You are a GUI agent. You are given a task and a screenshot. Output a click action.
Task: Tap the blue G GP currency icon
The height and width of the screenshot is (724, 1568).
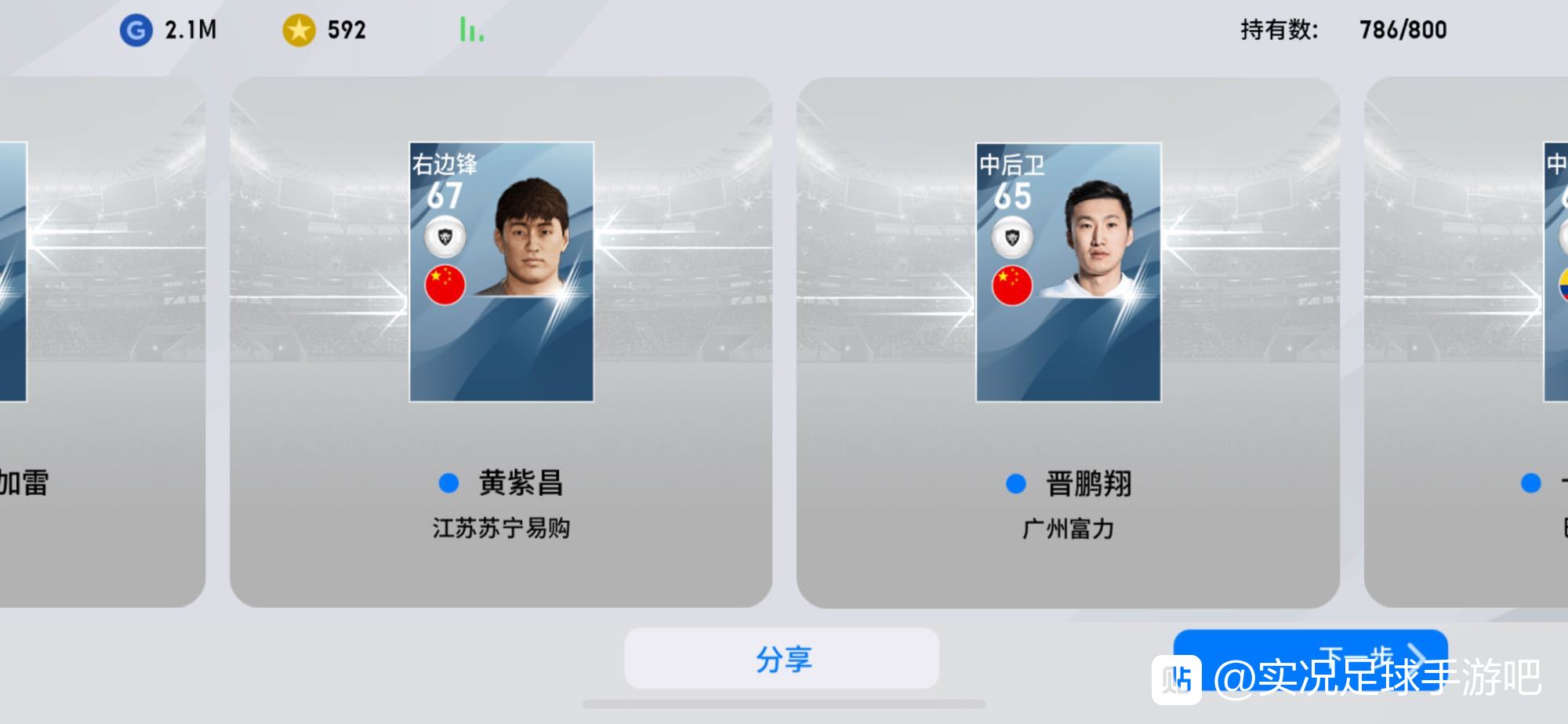click(136, 31)
